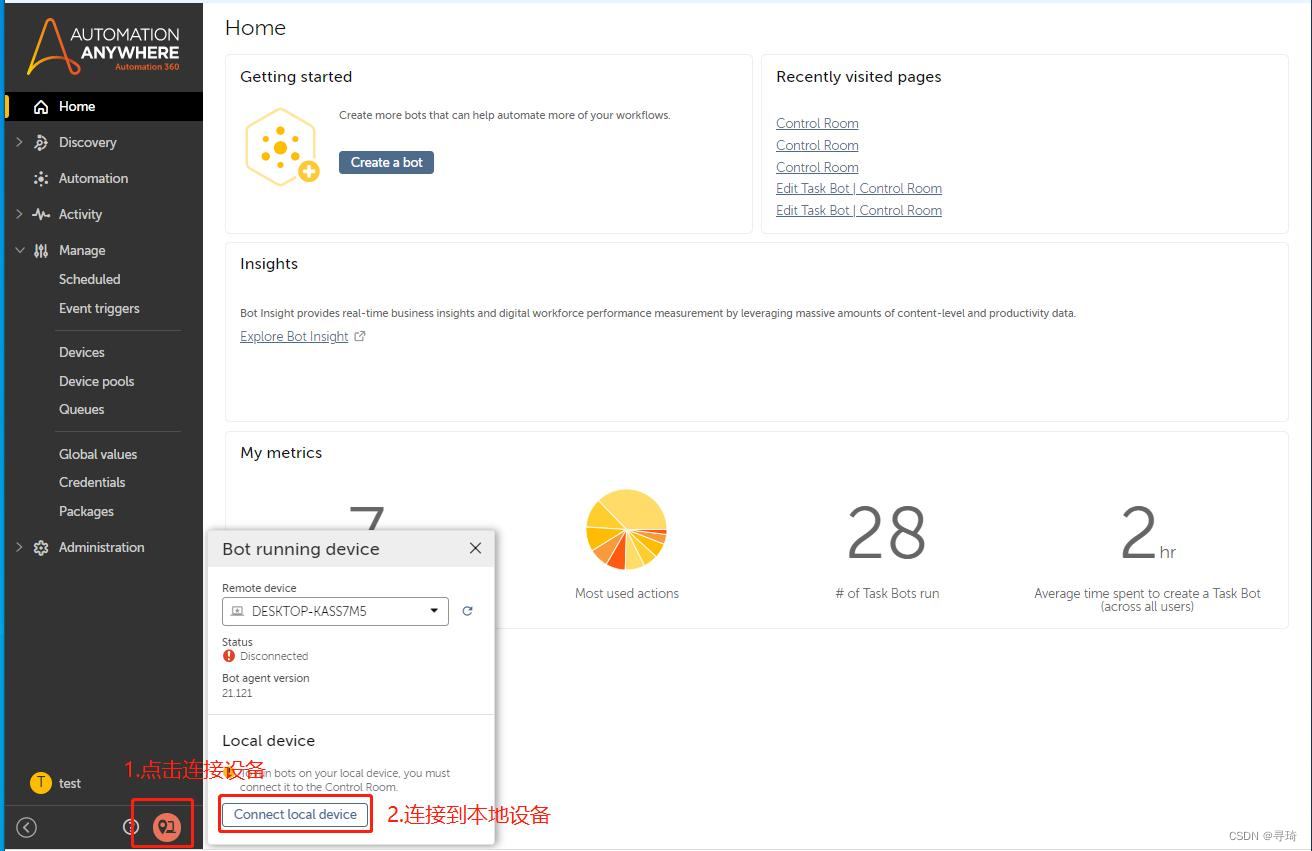
Task: Click the Discovery icon in sidebar
Action: 41,143
